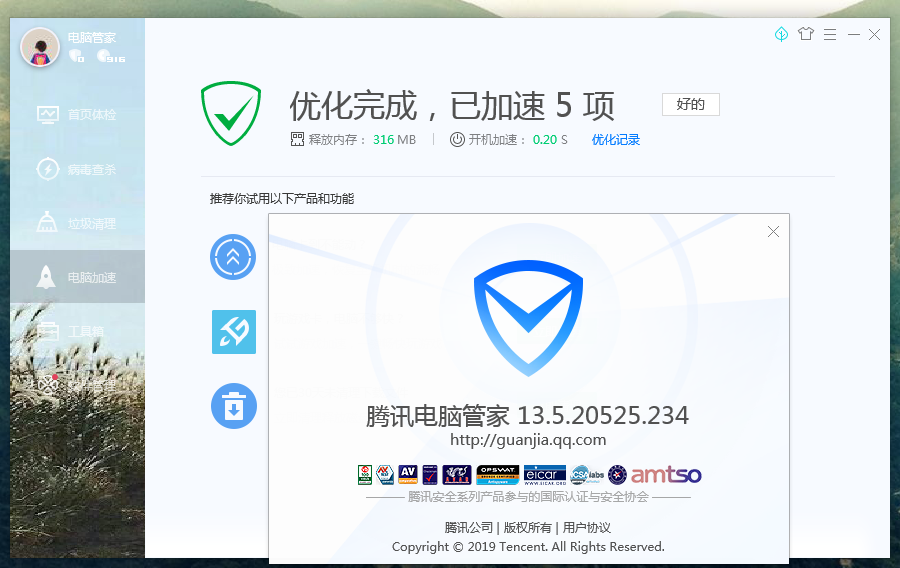Click the 腾讯电脑管家 13.5.20525.234 version text
Screen dimensions: 900x568
[527, 415]
